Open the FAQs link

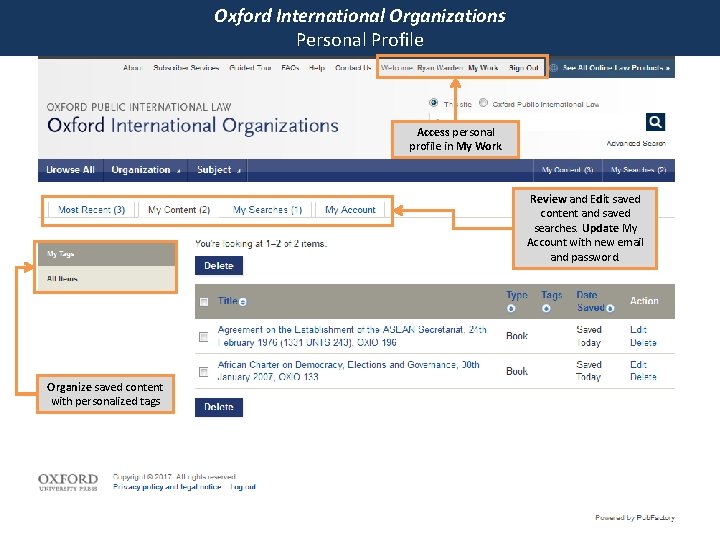click(x=290, y=68)
